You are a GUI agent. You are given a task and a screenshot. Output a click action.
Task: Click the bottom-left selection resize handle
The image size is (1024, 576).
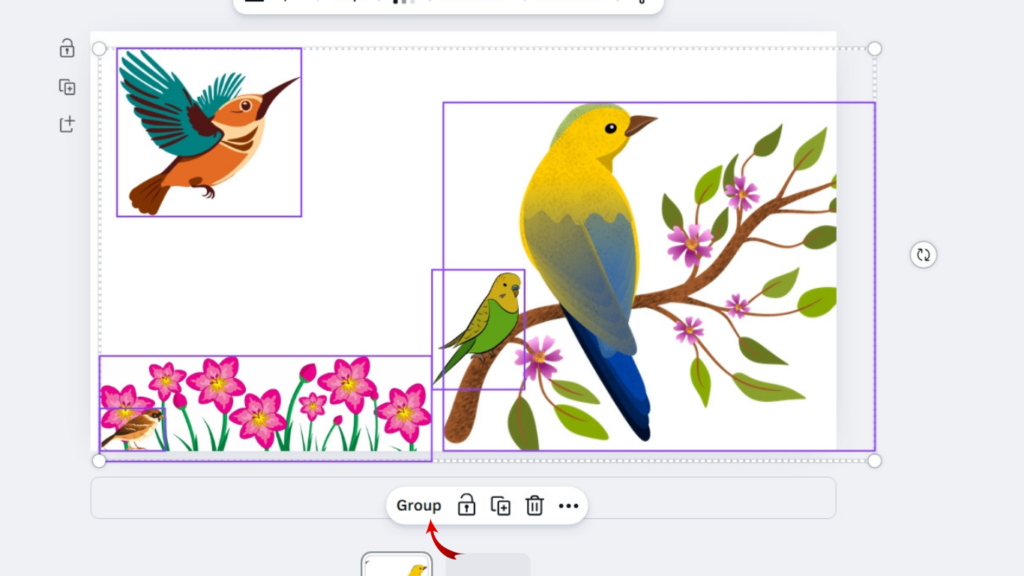(99, 460)
